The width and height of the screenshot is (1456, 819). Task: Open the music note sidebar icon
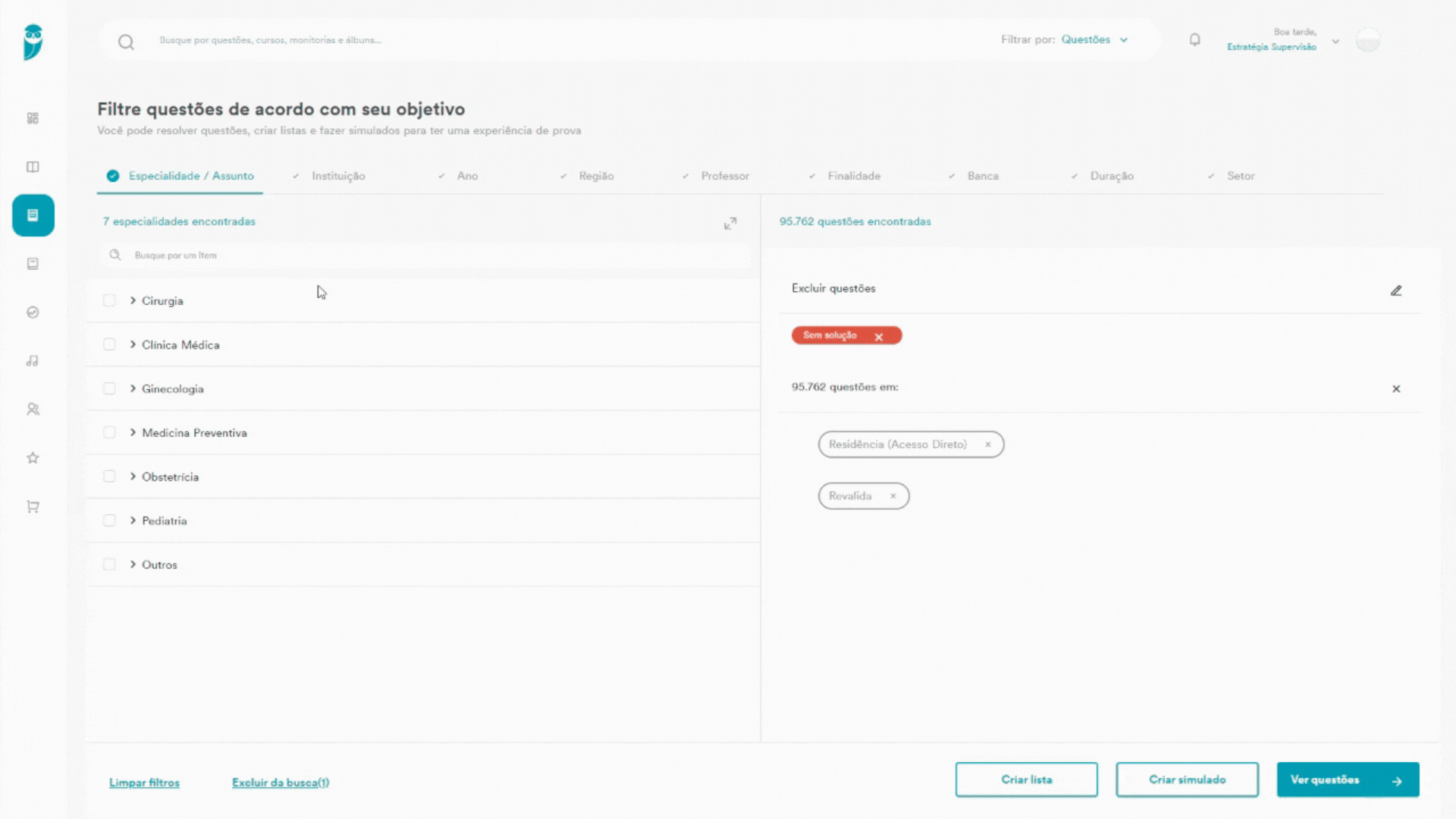click(x=33, y=361)
